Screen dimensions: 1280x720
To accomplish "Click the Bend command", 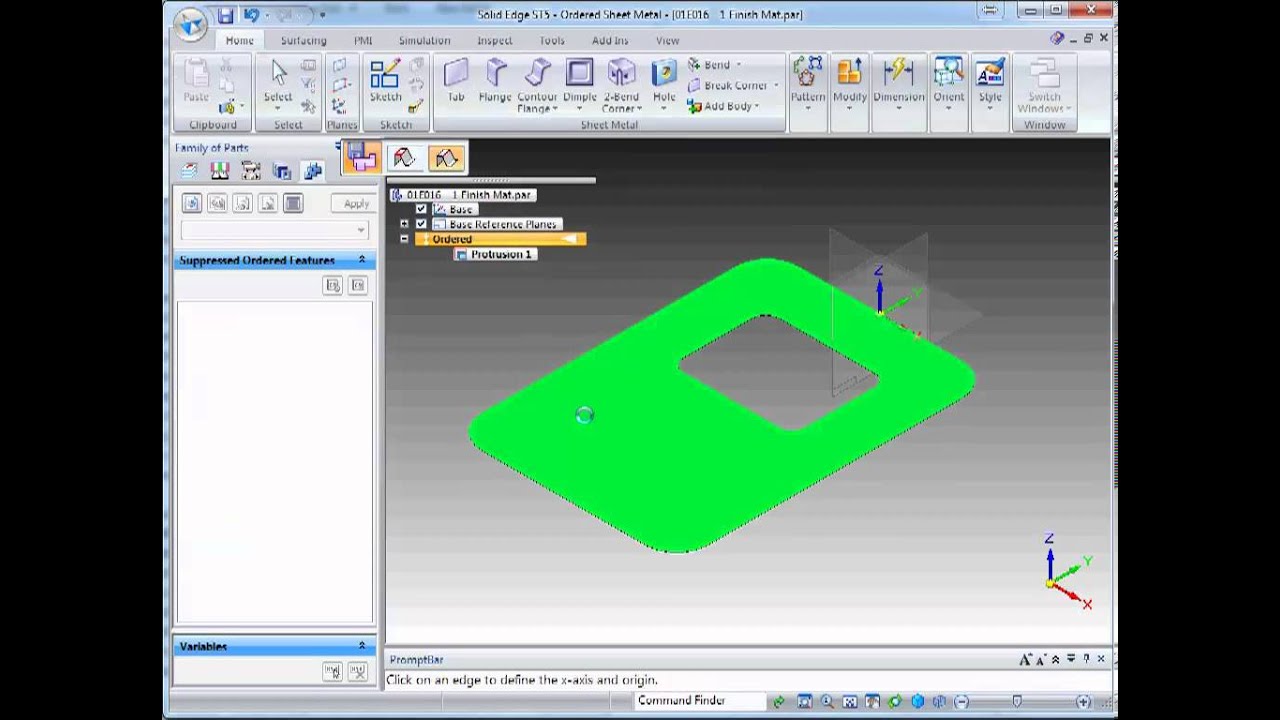I will click(710, 65).
